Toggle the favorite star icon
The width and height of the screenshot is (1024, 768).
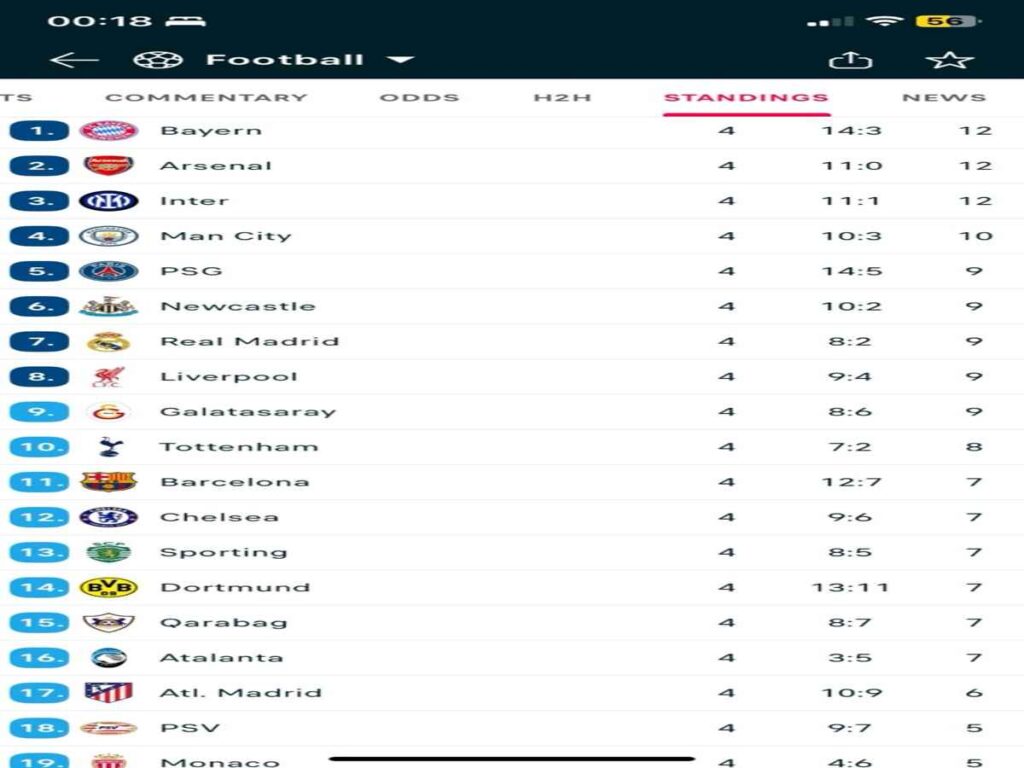click(x=949, y=60)
